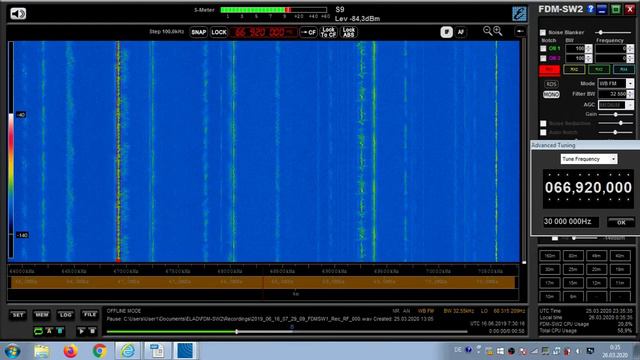Click the Lock To CF button

pos(328,32)
